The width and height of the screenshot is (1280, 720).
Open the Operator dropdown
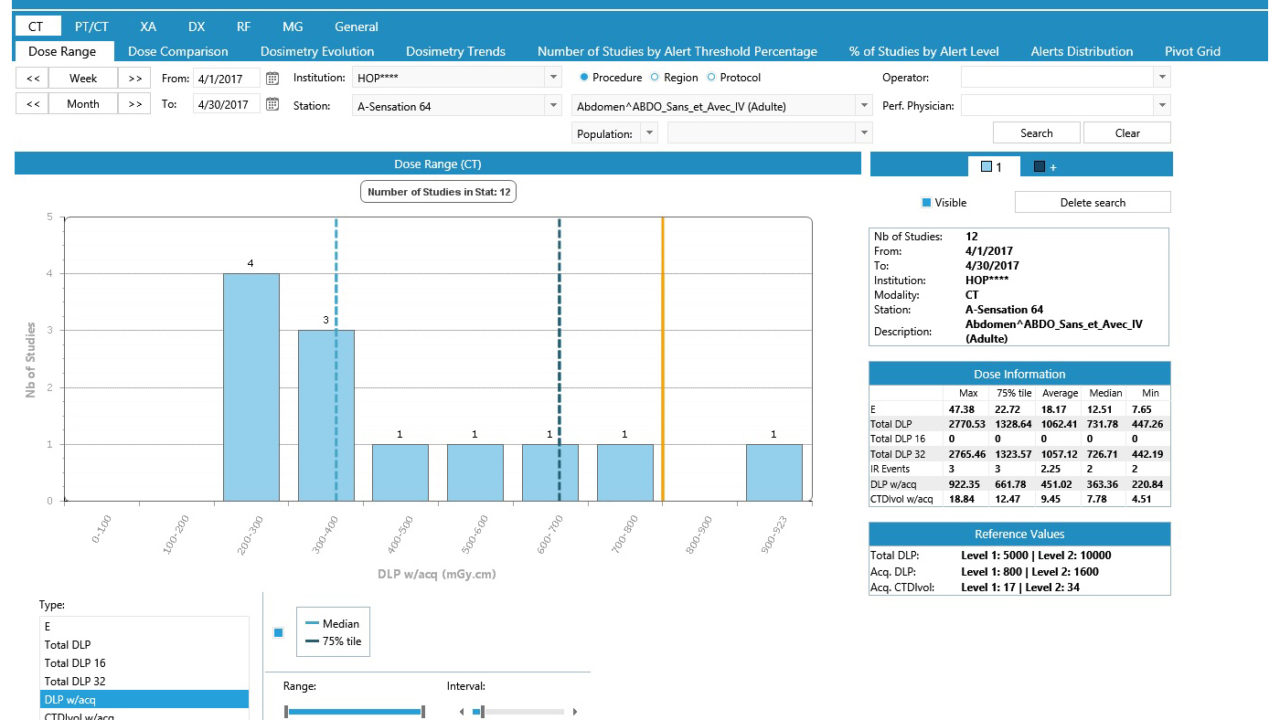click(x=1161, y=78)
